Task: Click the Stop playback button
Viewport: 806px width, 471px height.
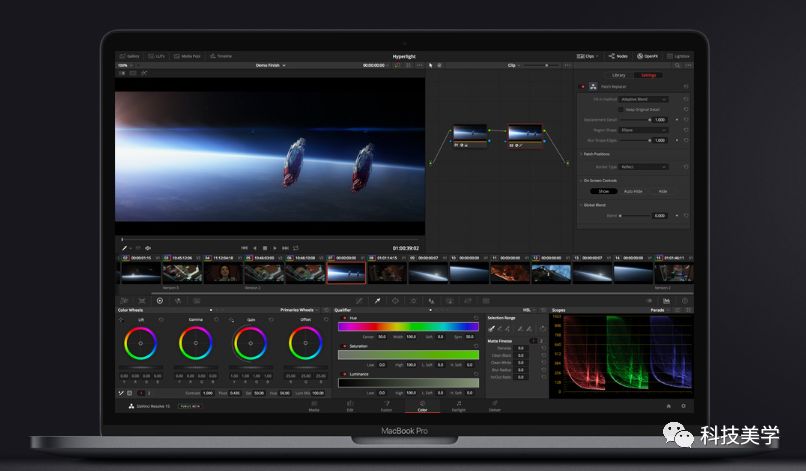Action: click(264, 247)
